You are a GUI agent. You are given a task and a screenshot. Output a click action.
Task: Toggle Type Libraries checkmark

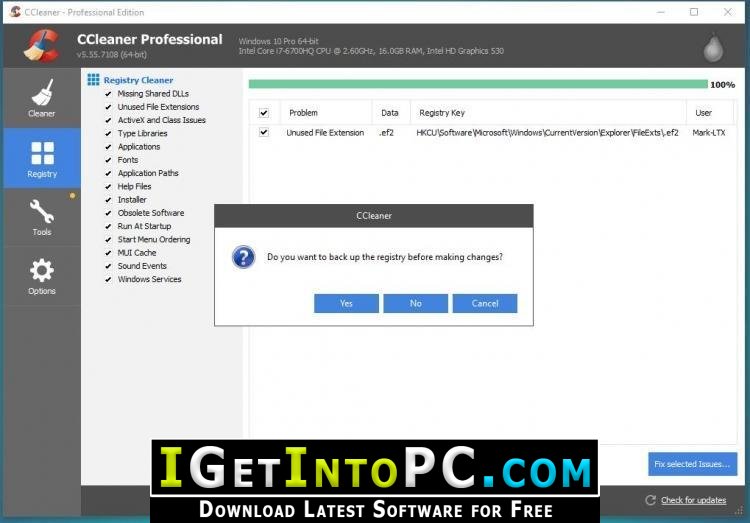(108, 134)
